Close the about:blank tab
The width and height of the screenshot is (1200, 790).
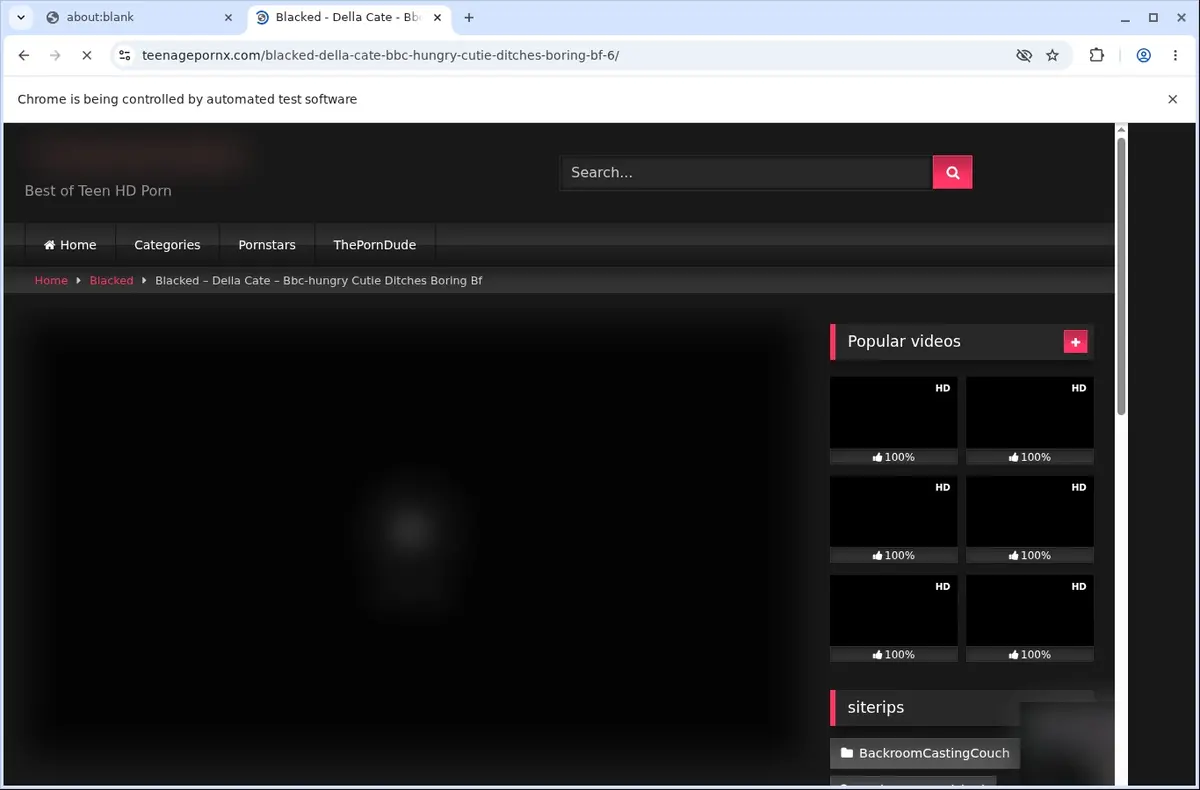pyautogui.click(x=228, y=17)
